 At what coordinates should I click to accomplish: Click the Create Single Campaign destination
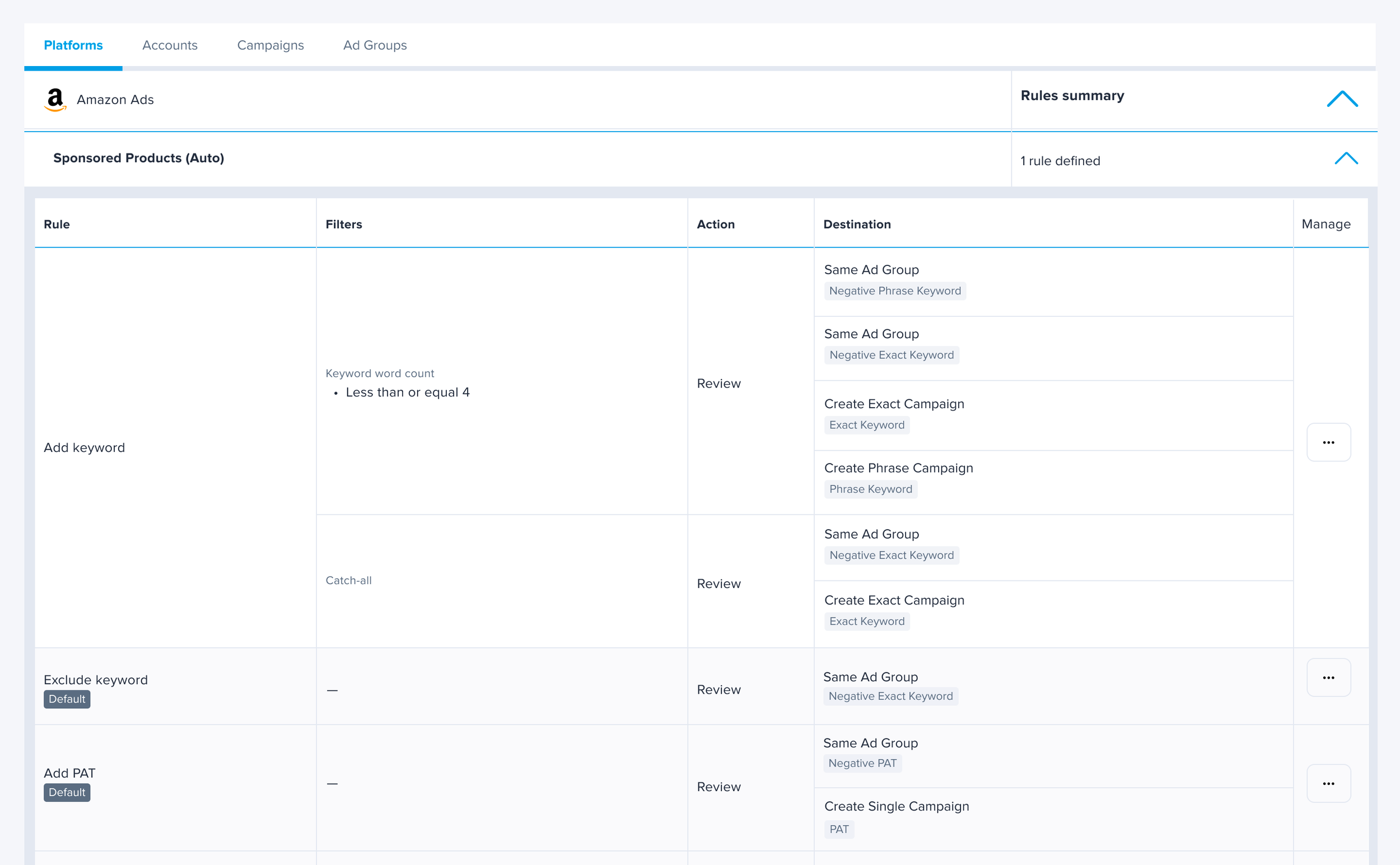[896, 806]
